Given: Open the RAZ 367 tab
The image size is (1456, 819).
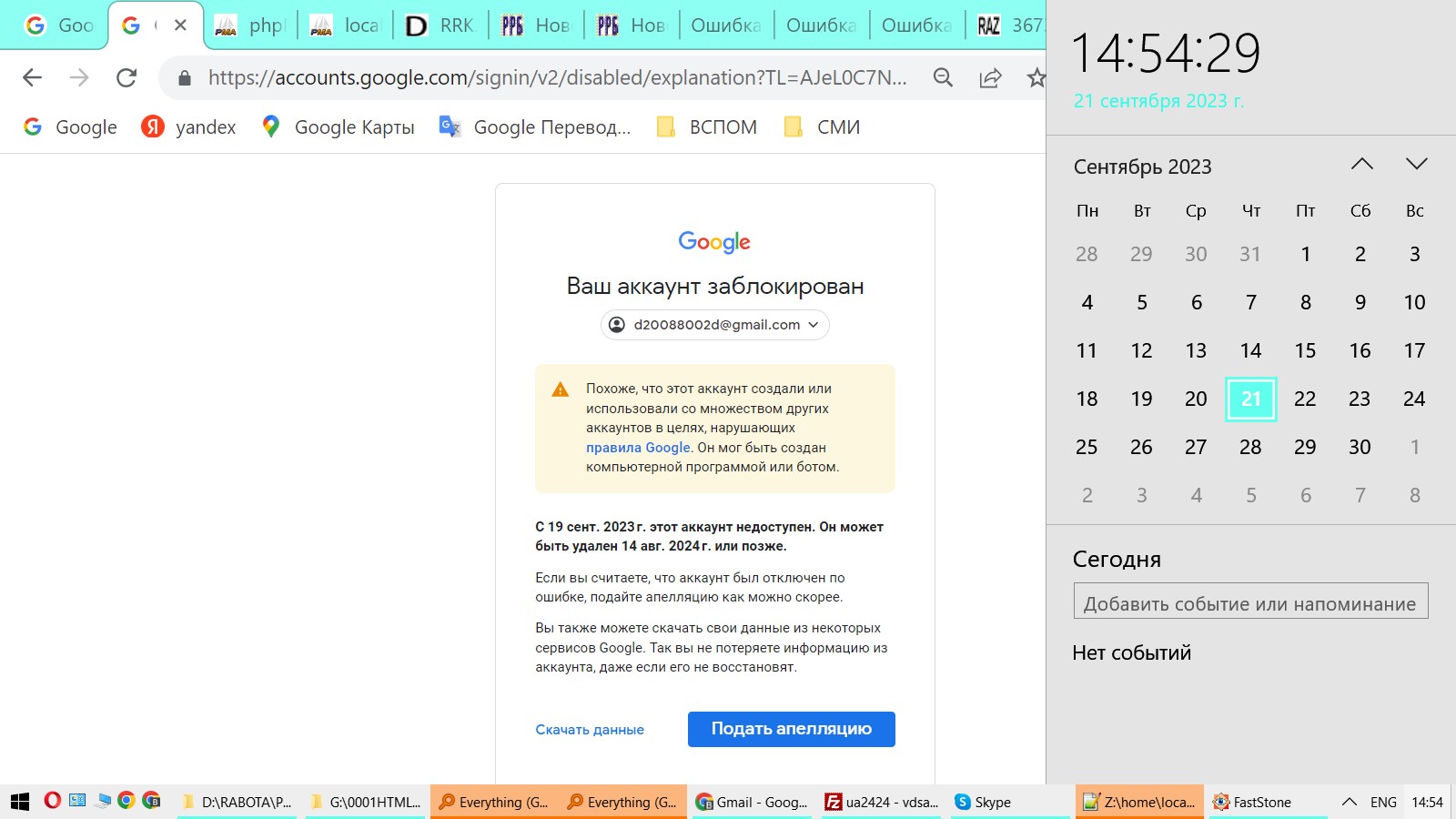Looking at the screenshot, I should (1008, 25).
